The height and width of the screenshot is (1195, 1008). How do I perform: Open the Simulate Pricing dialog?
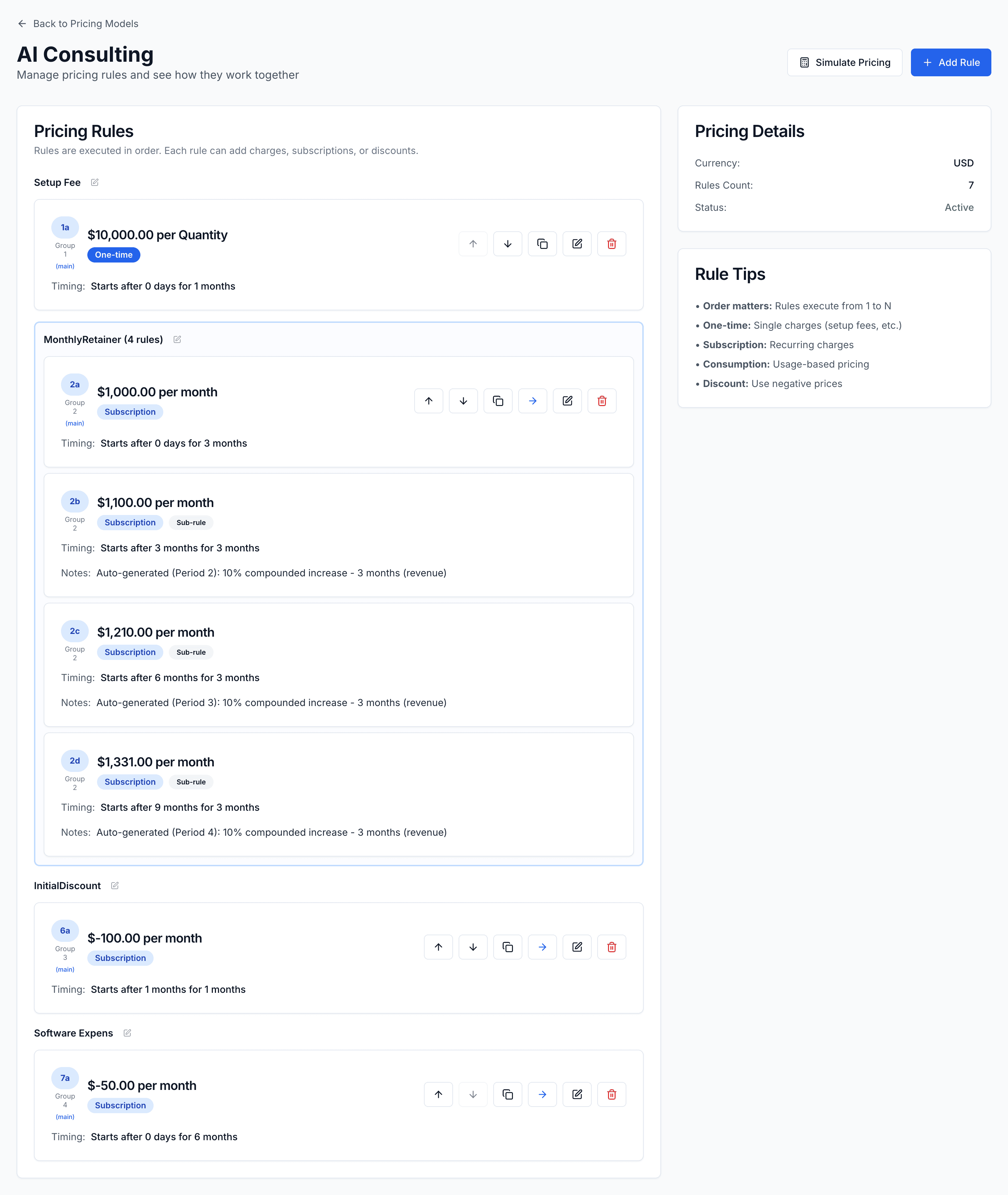tap(845, 62)
